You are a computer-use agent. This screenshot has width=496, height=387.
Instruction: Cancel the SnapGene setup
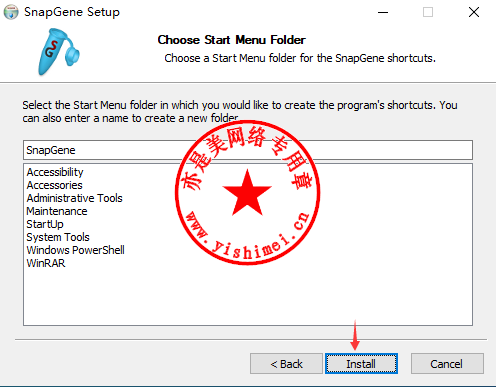point(447,364)
